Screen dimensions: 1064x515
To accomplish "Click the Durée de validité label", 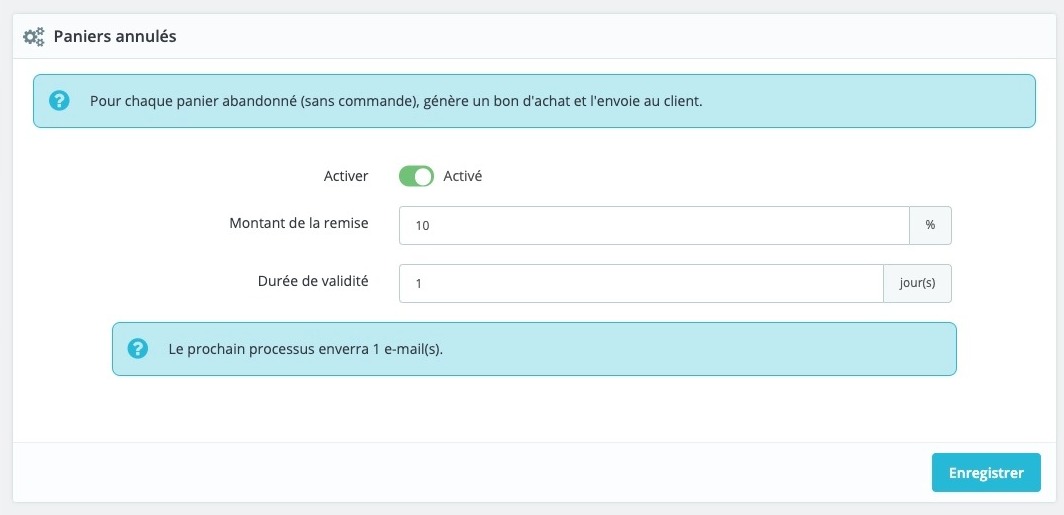I will (312, 281).
